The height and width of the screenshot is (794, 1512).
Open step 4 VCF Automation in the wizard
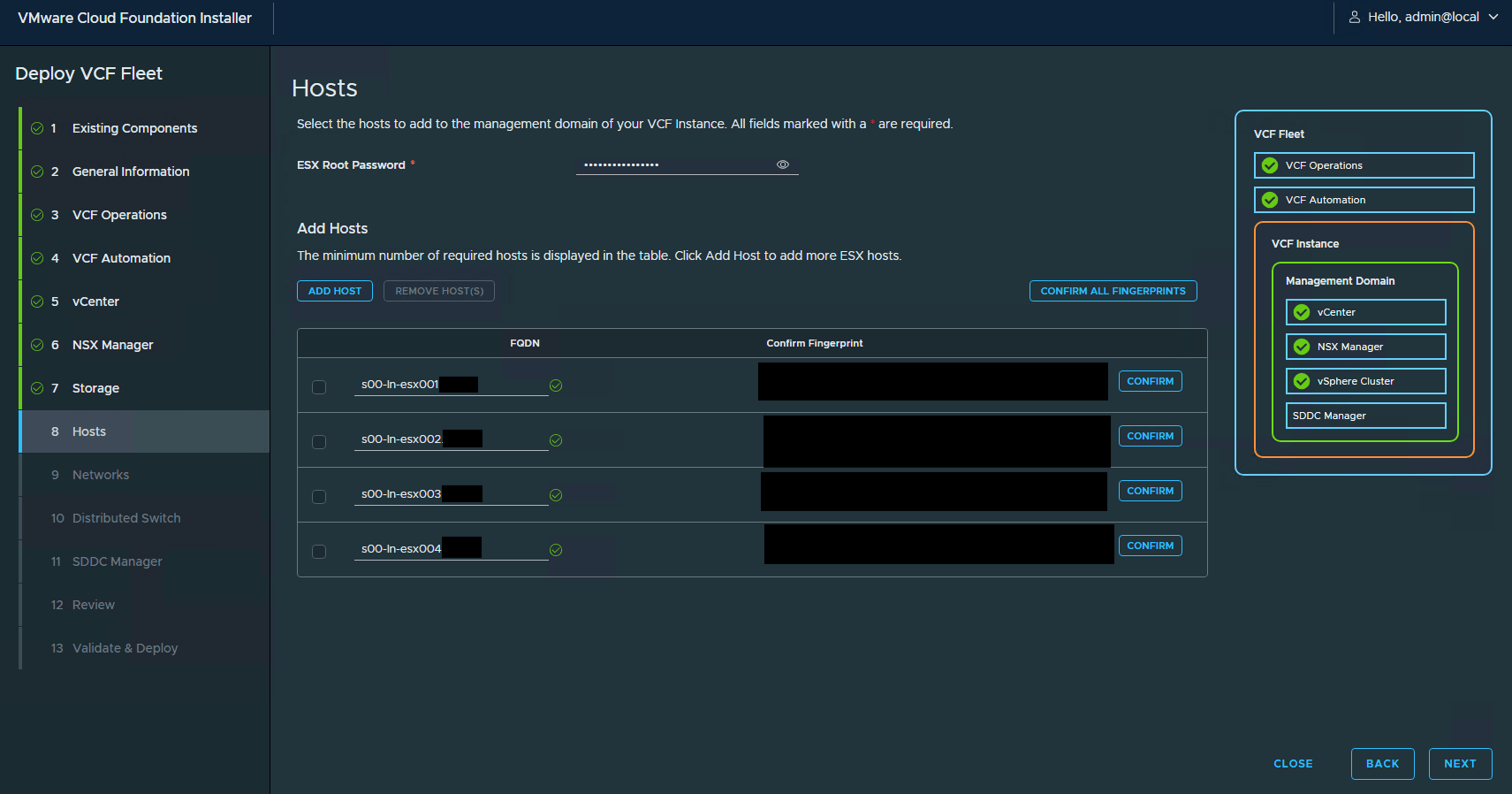[x=144, y=258]
